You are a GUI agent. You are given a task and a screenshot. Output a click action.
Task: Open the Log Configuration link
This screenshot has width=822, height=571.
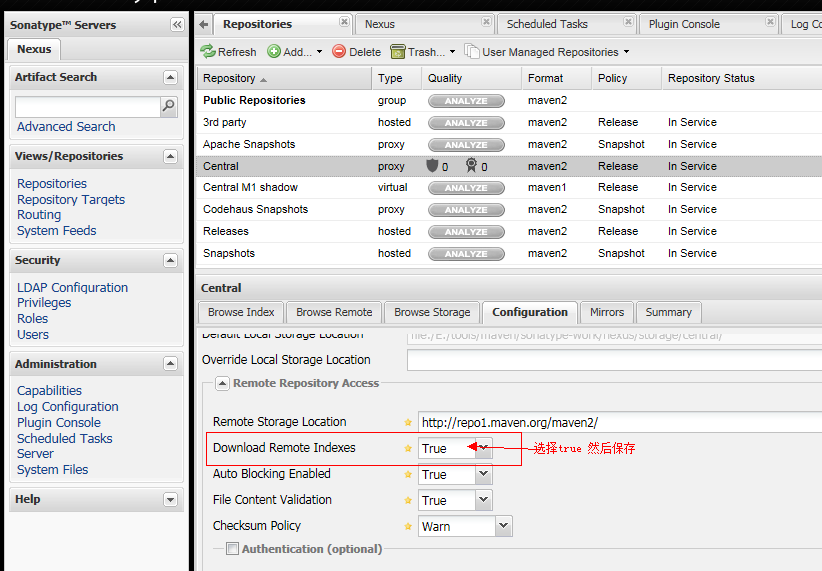coord(68,406)
